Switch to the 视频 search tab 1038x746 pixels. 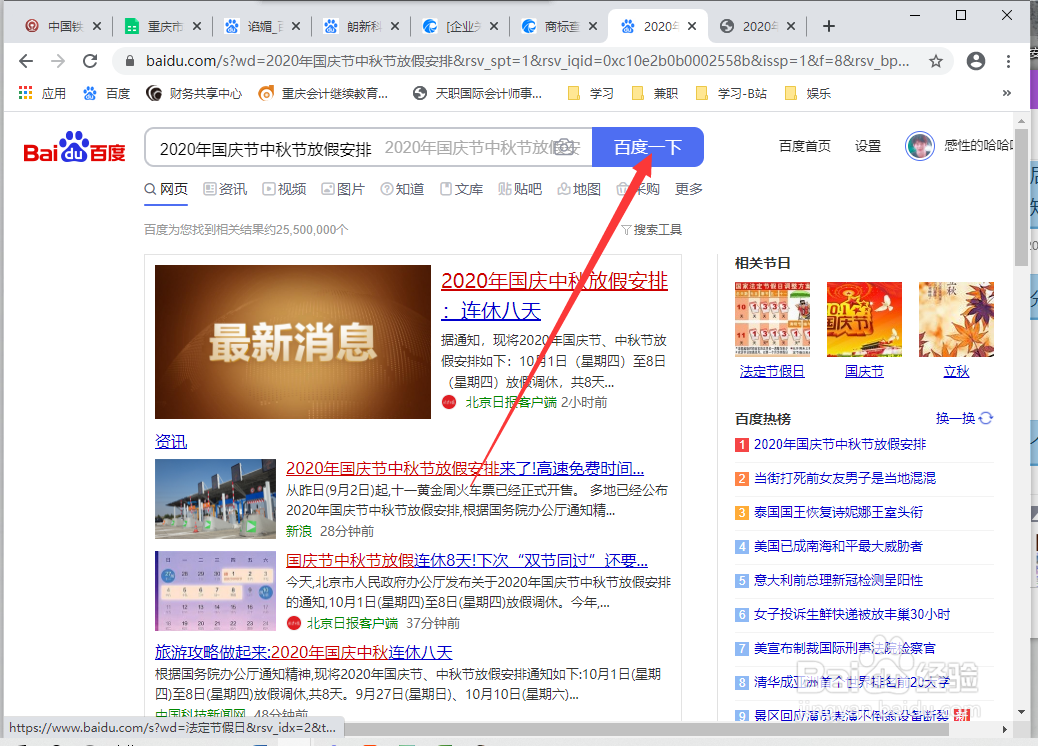pyautogui.click(x=284, y=189)
